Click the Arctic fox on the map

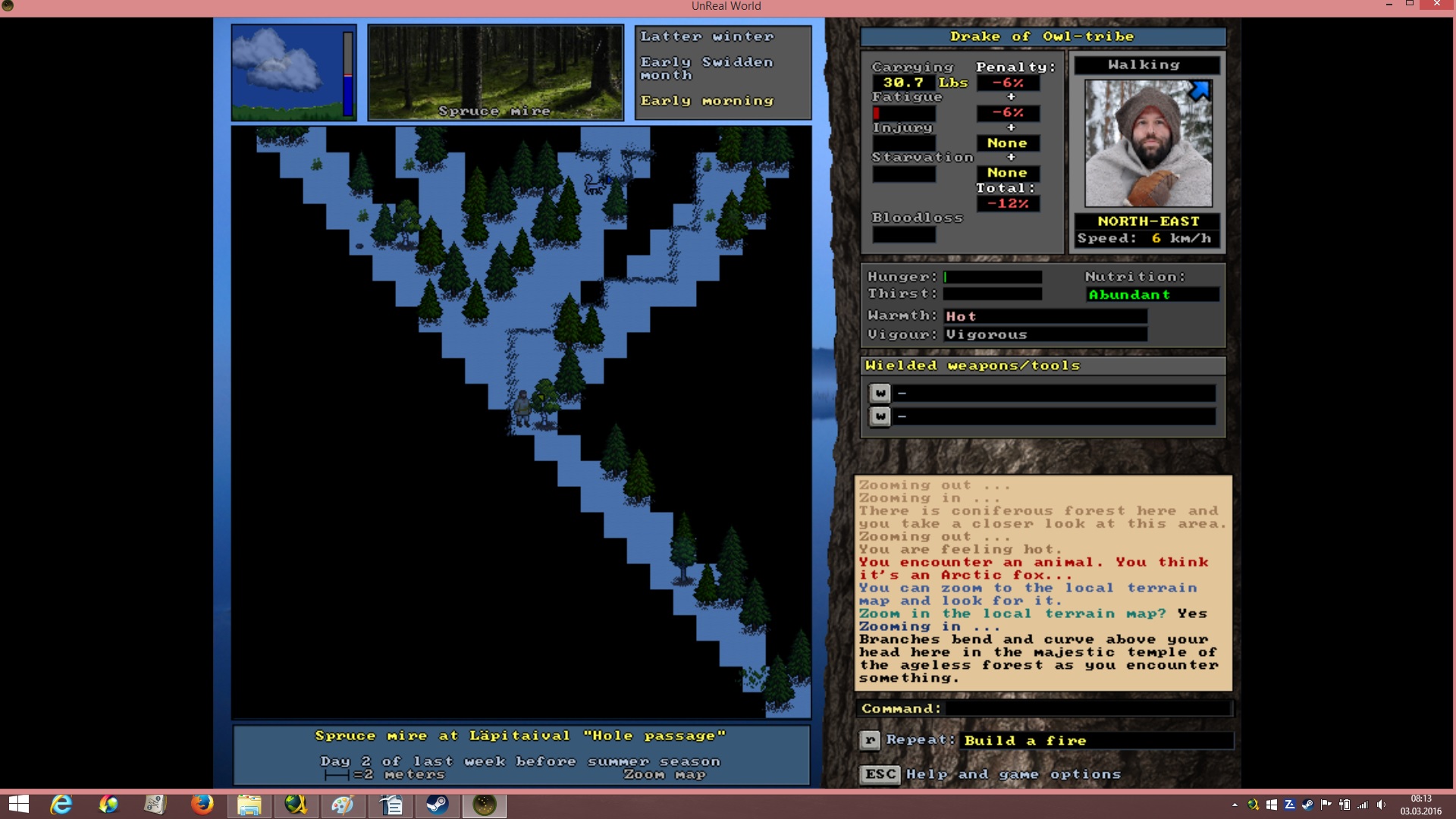click(x=595, y=184)
